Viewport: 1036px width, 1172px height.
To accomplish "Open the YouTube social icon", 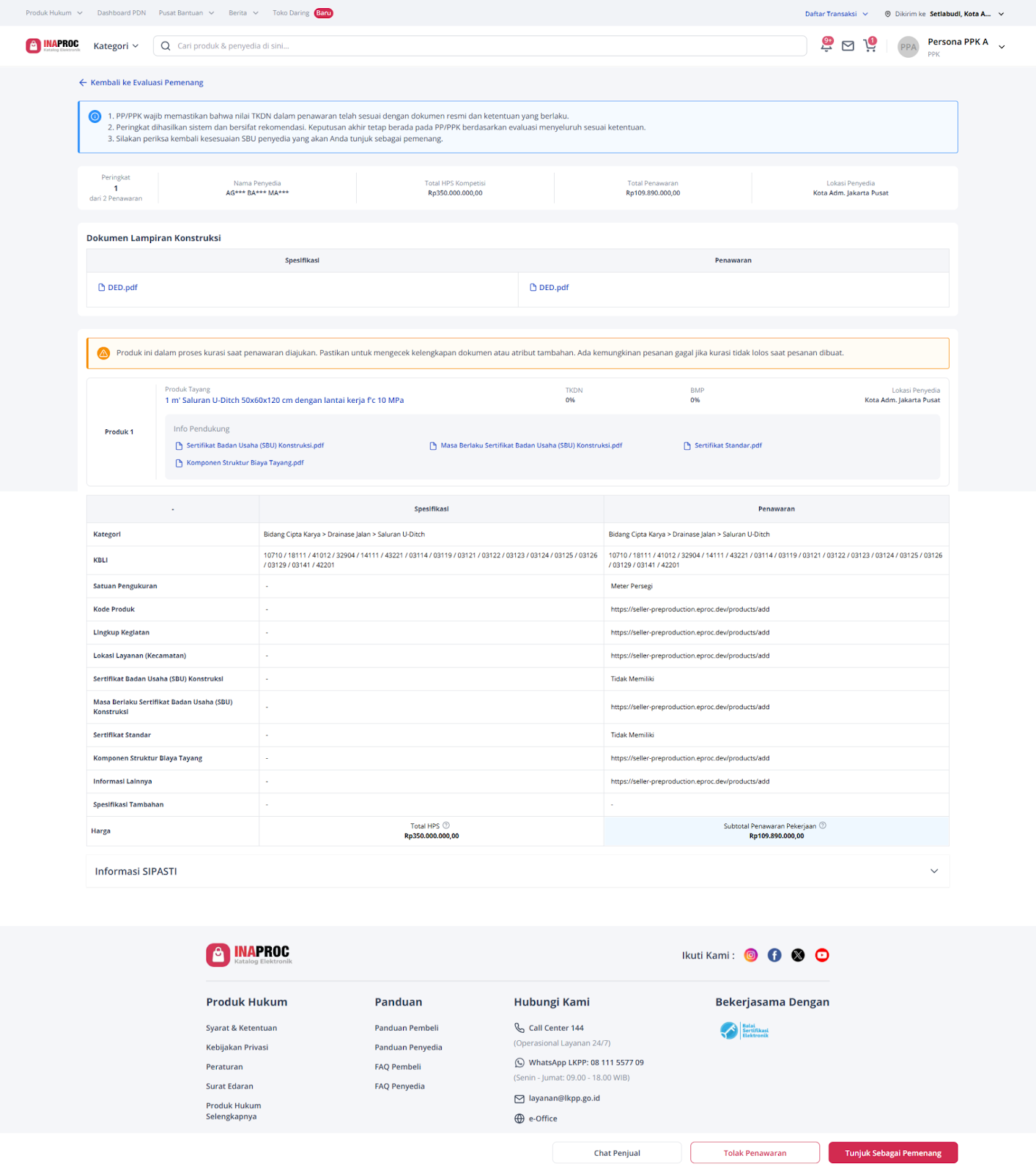I will click(x=822, y=955).
